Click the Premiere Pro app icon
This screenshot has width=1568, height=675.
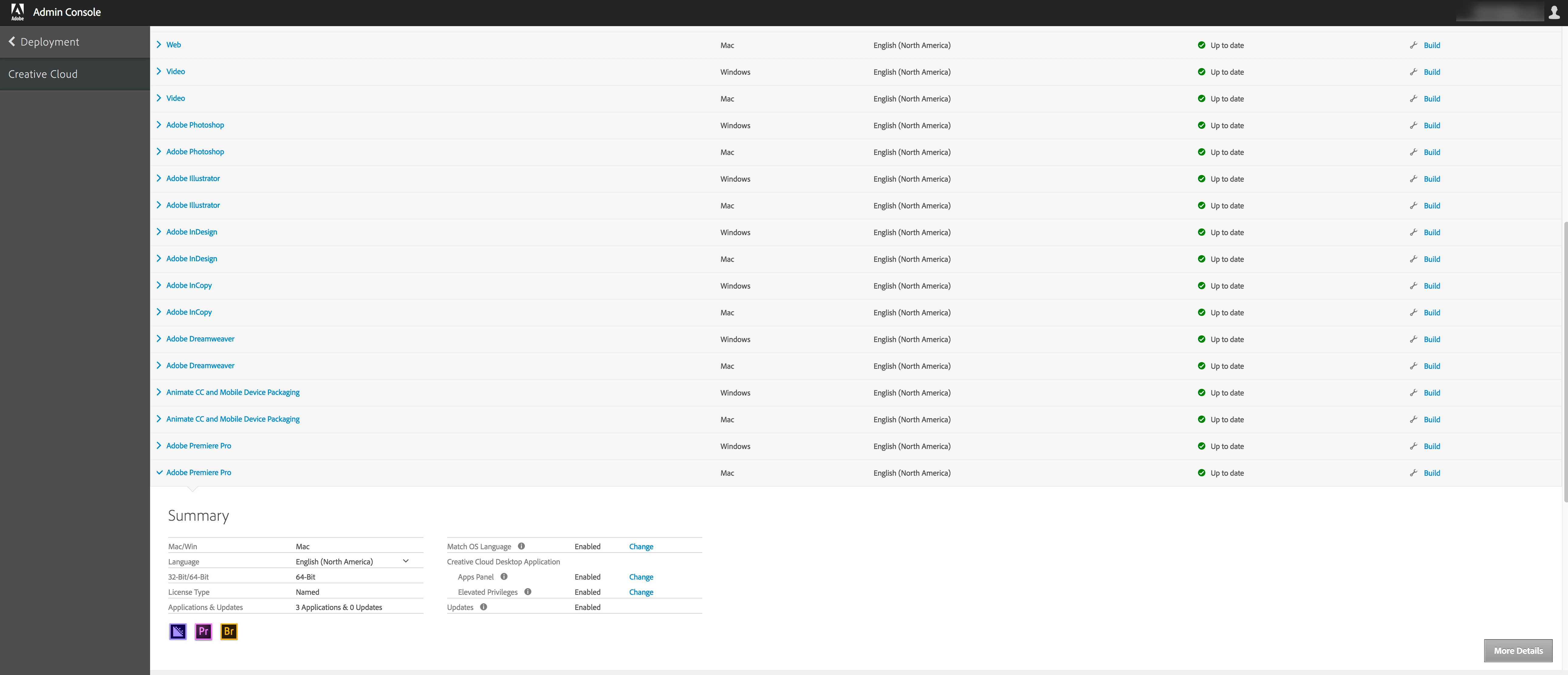click(203, 631)
